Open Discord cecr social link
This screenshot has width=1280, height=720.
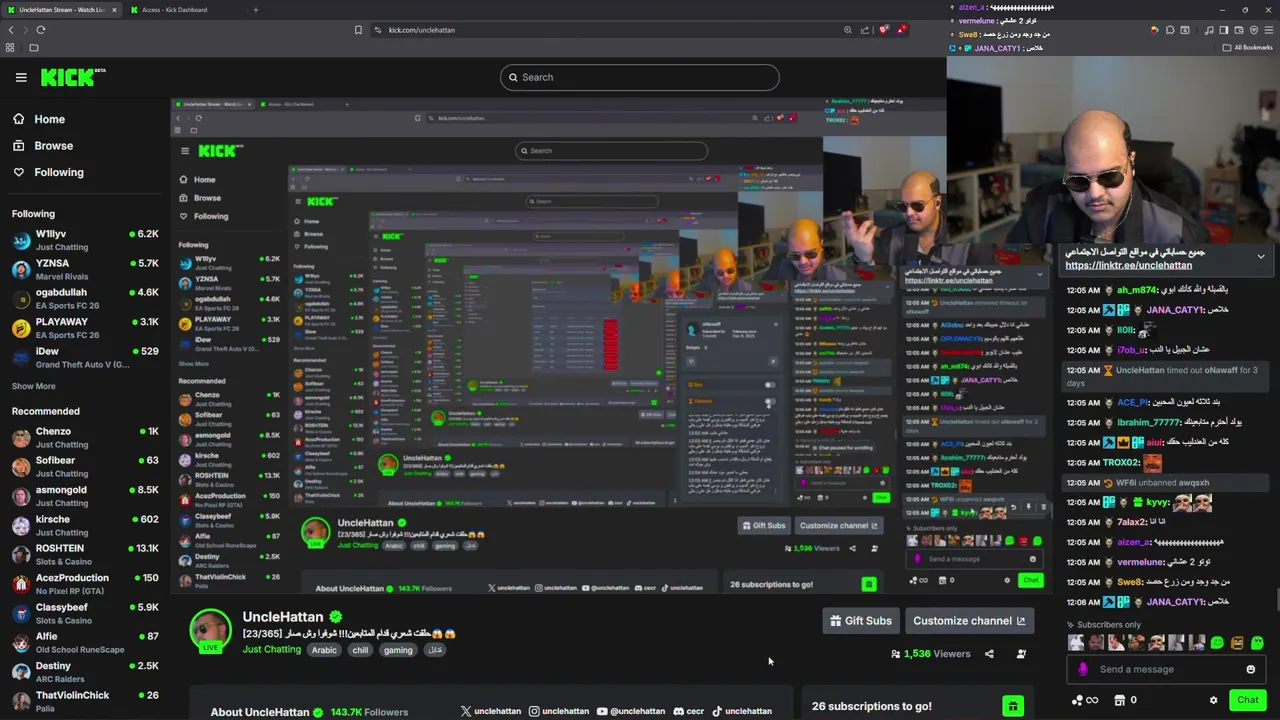689,711
